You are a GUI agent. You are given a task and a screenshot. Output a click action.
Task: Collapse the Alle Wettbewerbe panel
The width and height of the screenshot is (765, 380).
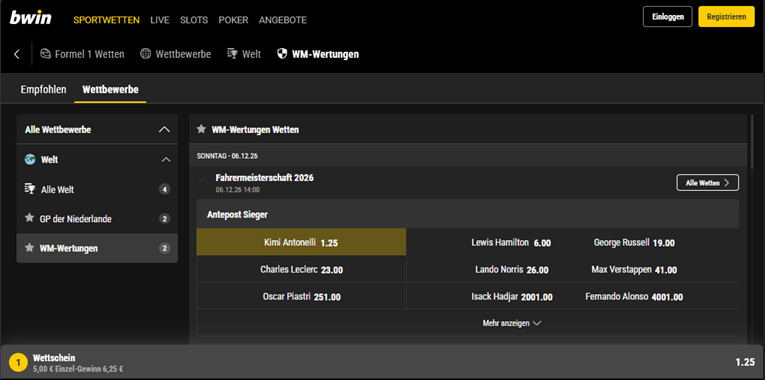pyautogui.click(x=165, y=130)
